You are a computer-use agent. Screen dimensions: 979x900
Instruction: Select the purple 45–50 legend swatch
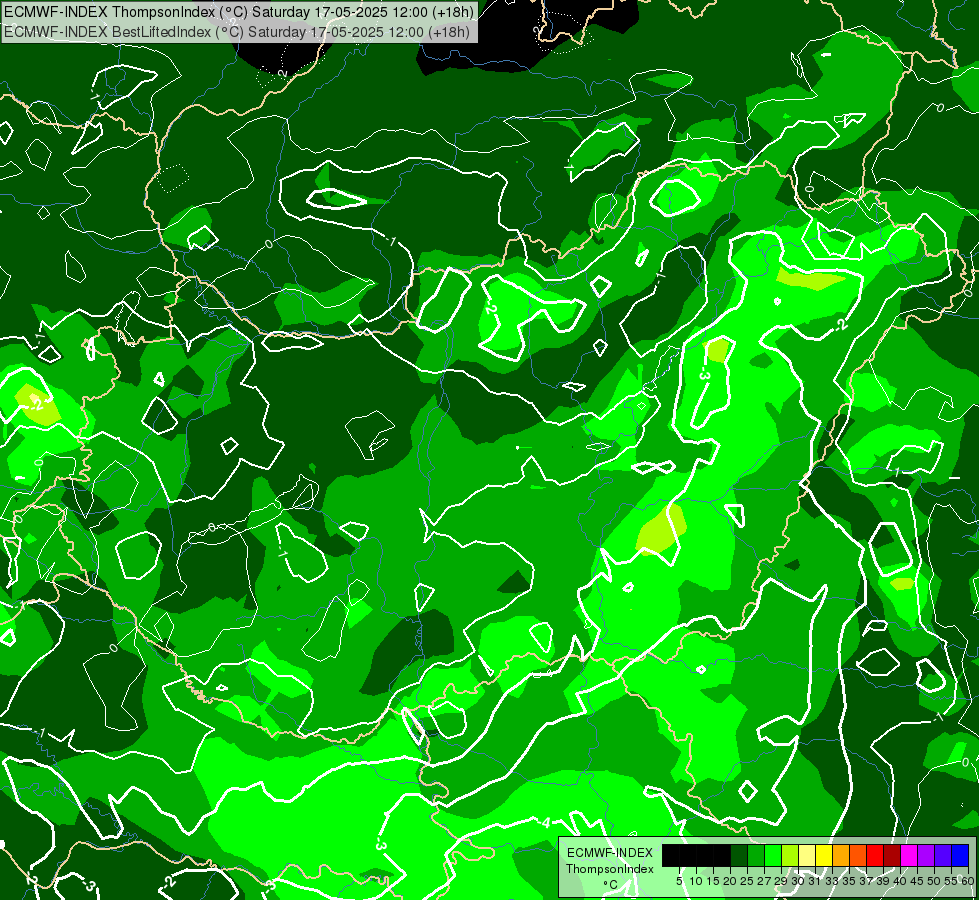click(x=926, y=856)
